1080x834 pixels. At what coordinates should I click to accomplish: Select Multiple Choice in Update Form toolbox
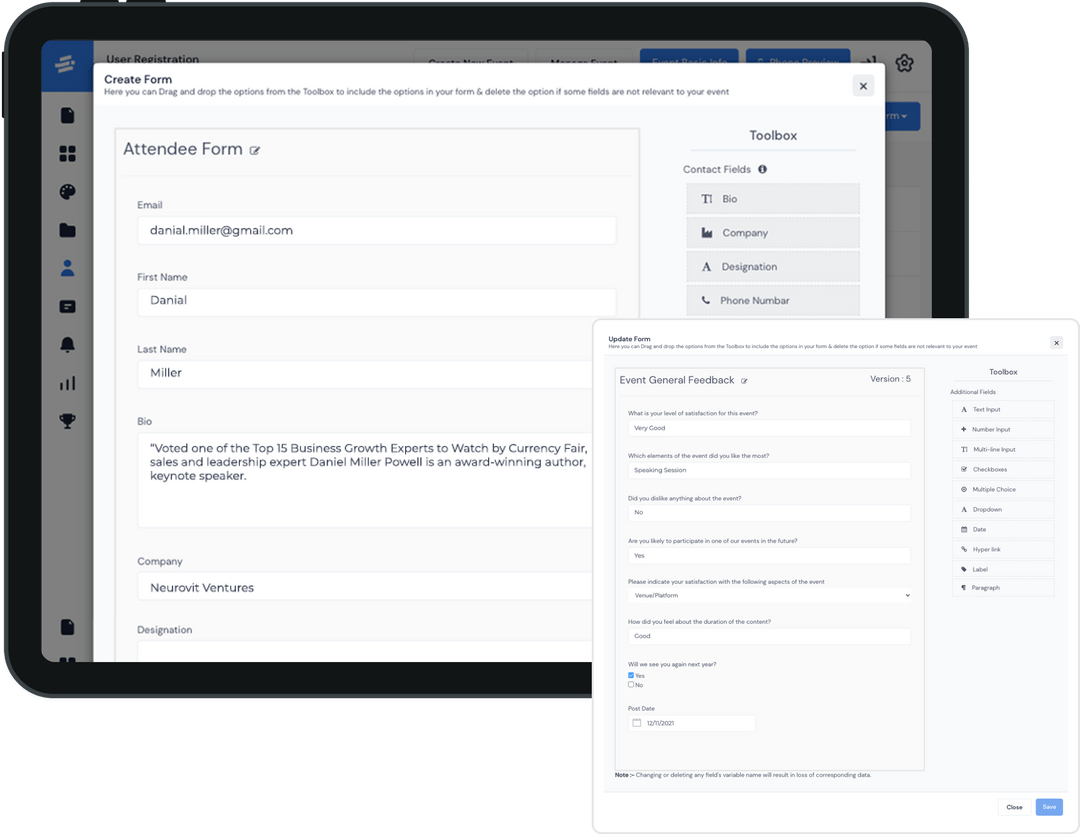click(1004, 490)
